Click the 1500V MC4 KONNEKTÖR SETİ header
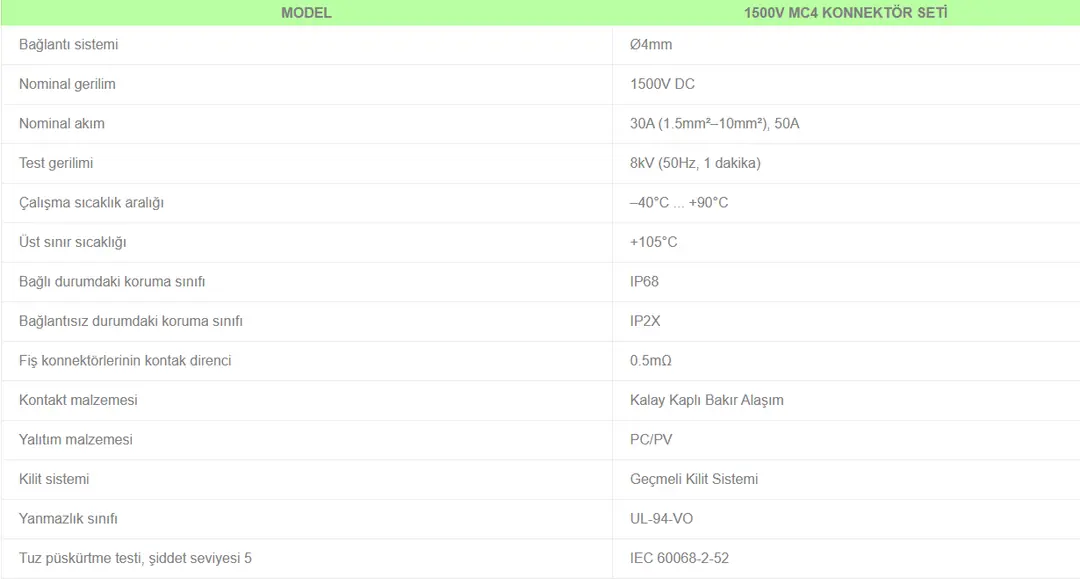The image size is (1080, 579). tap(846, 13)
